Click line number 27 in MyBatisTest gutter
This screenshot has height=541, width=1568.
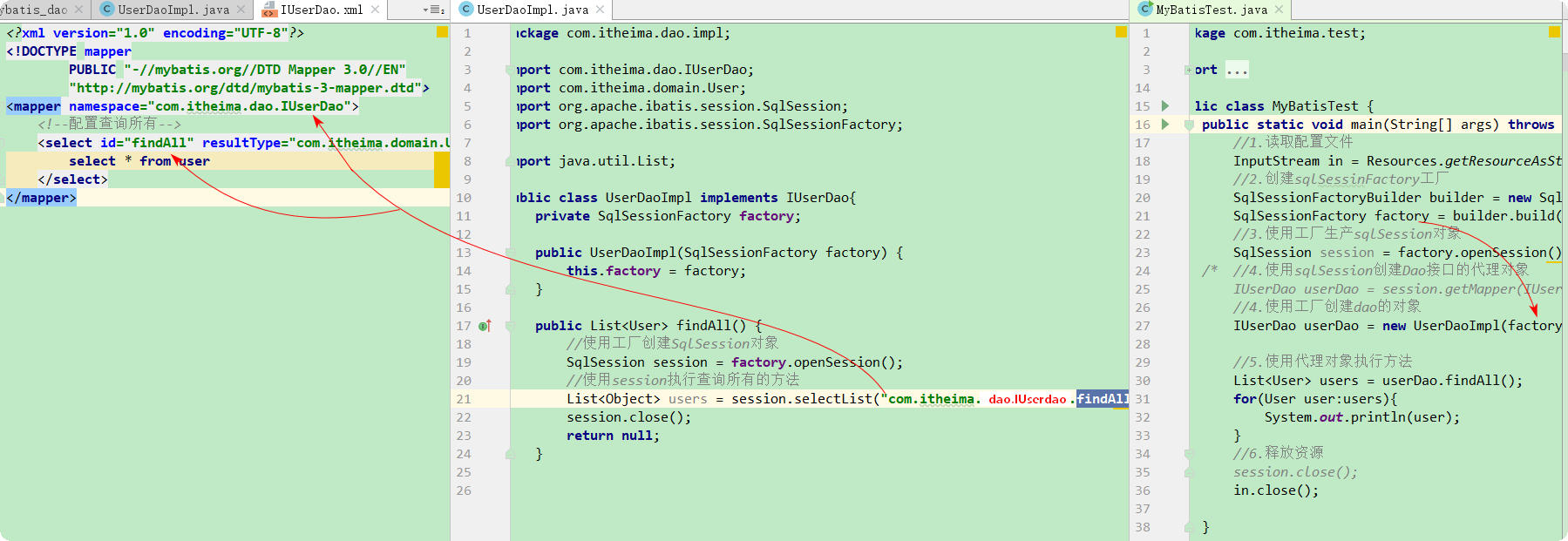click(1143, 326)
